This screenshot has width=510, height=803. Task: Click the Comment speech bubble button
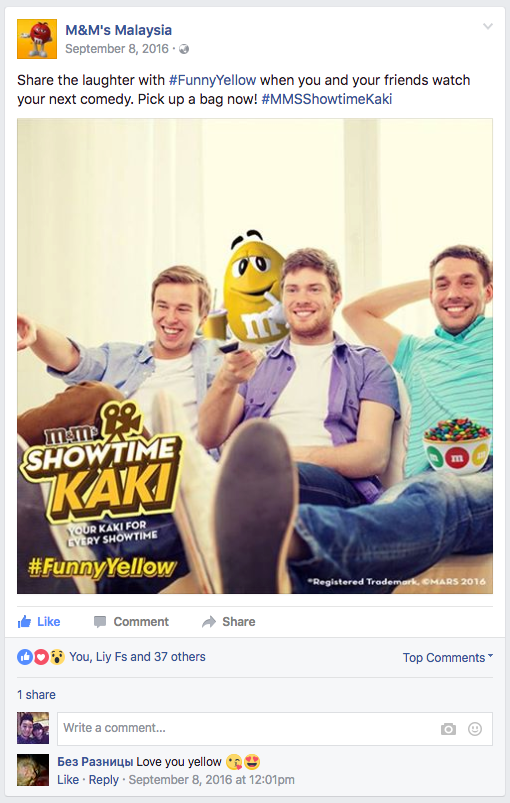click(x=131, y=622)
